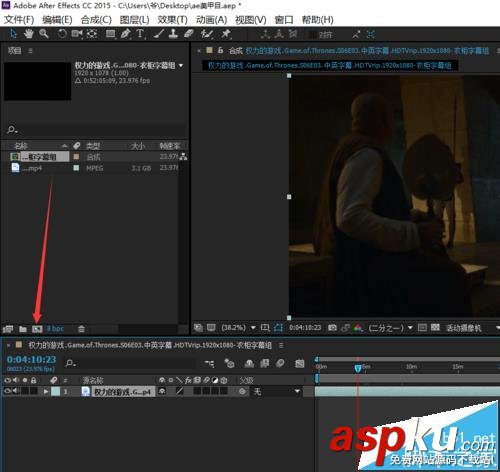500x472 pixels.
Task: Toggle the transparency grid in viewer
Action: (x=435, y=328)
